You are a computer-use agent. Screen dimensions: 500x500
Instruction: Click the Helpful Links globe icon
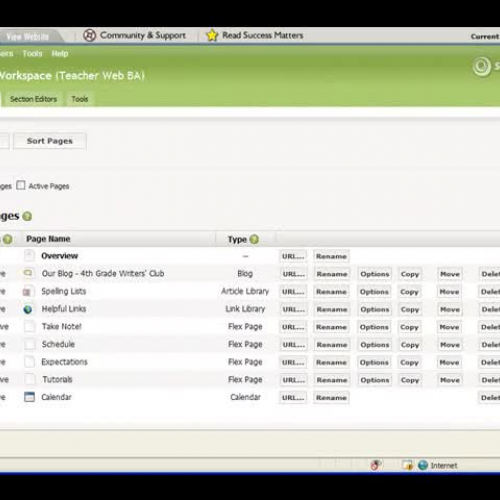tap(28, 309)
